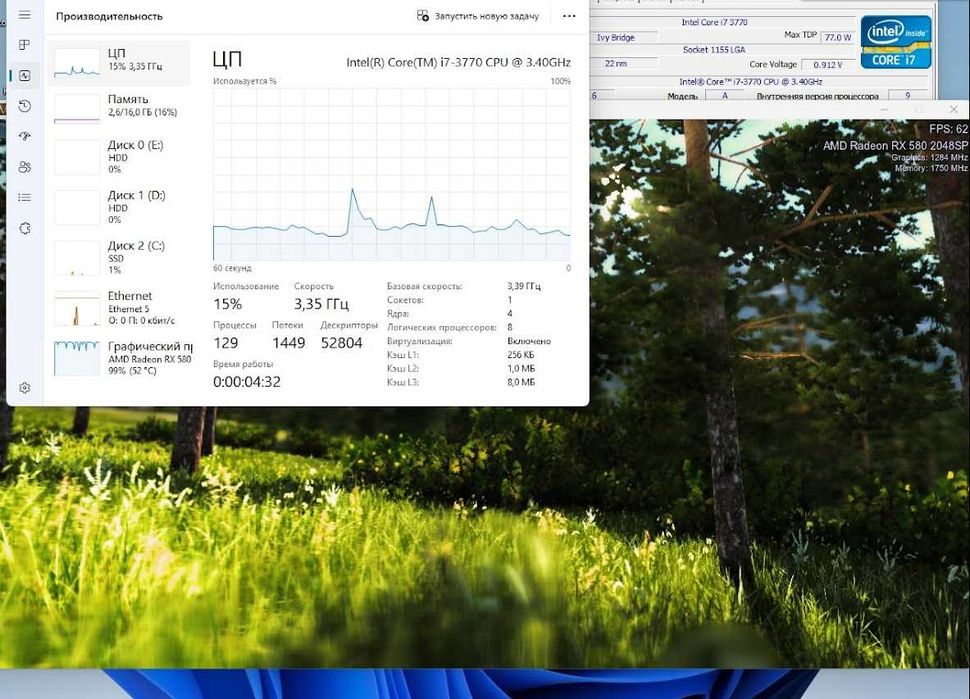970x699 pixels.
Task: Open the Task Manager hamburger navigation menu
Action: (25, 15)
